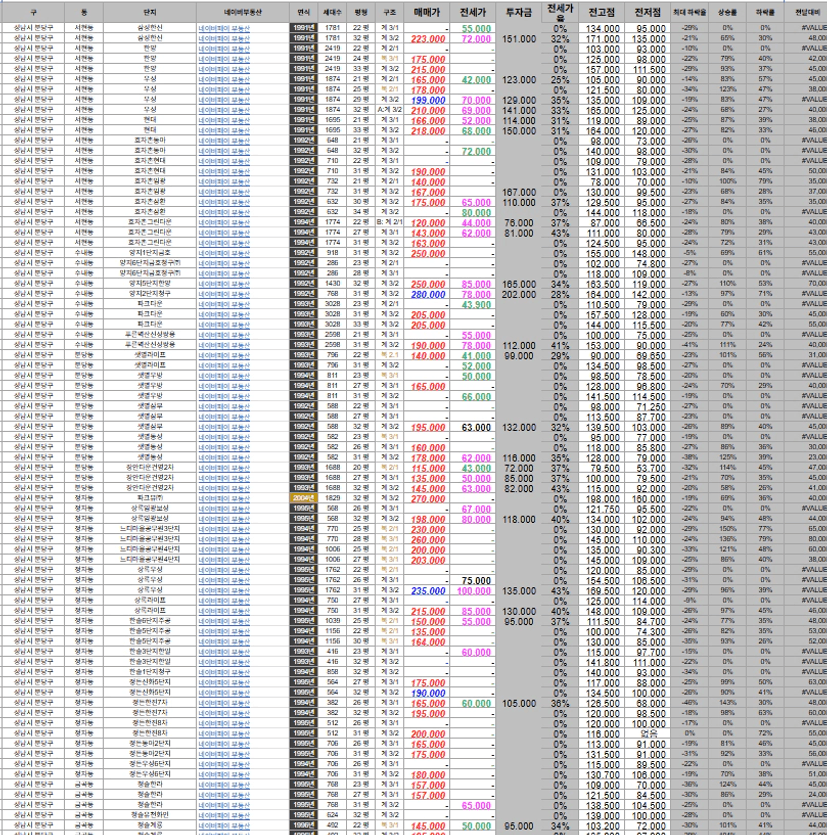Select the 69.650 전저점 value cell
Image resolution: width=827 pixels, height=835 pixels.
point(650,355)
